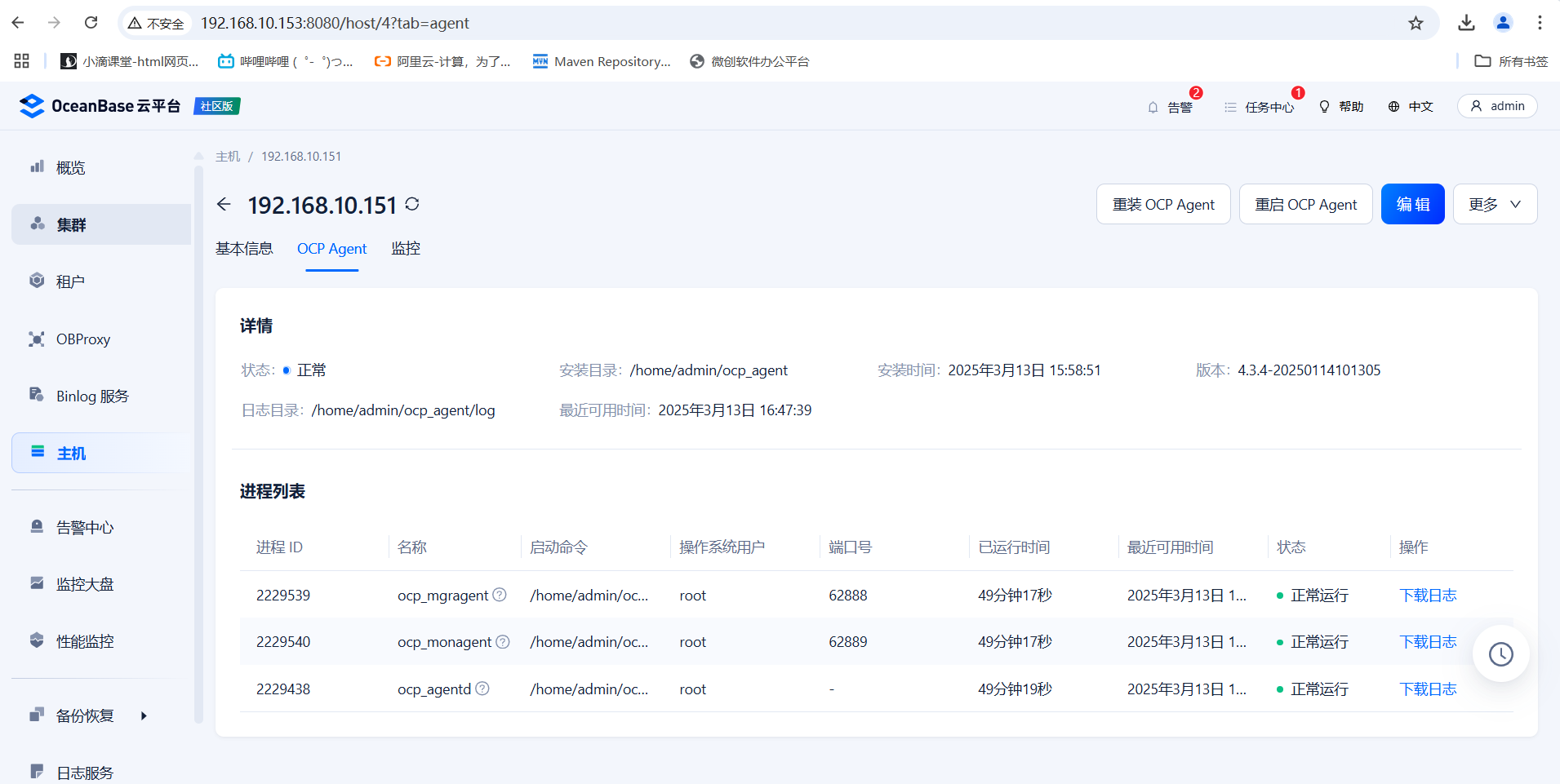Download logs for ocp_agentd
Image resolution: width=1560 pixels, height=784 pixels.
[x=1428, y=689]
